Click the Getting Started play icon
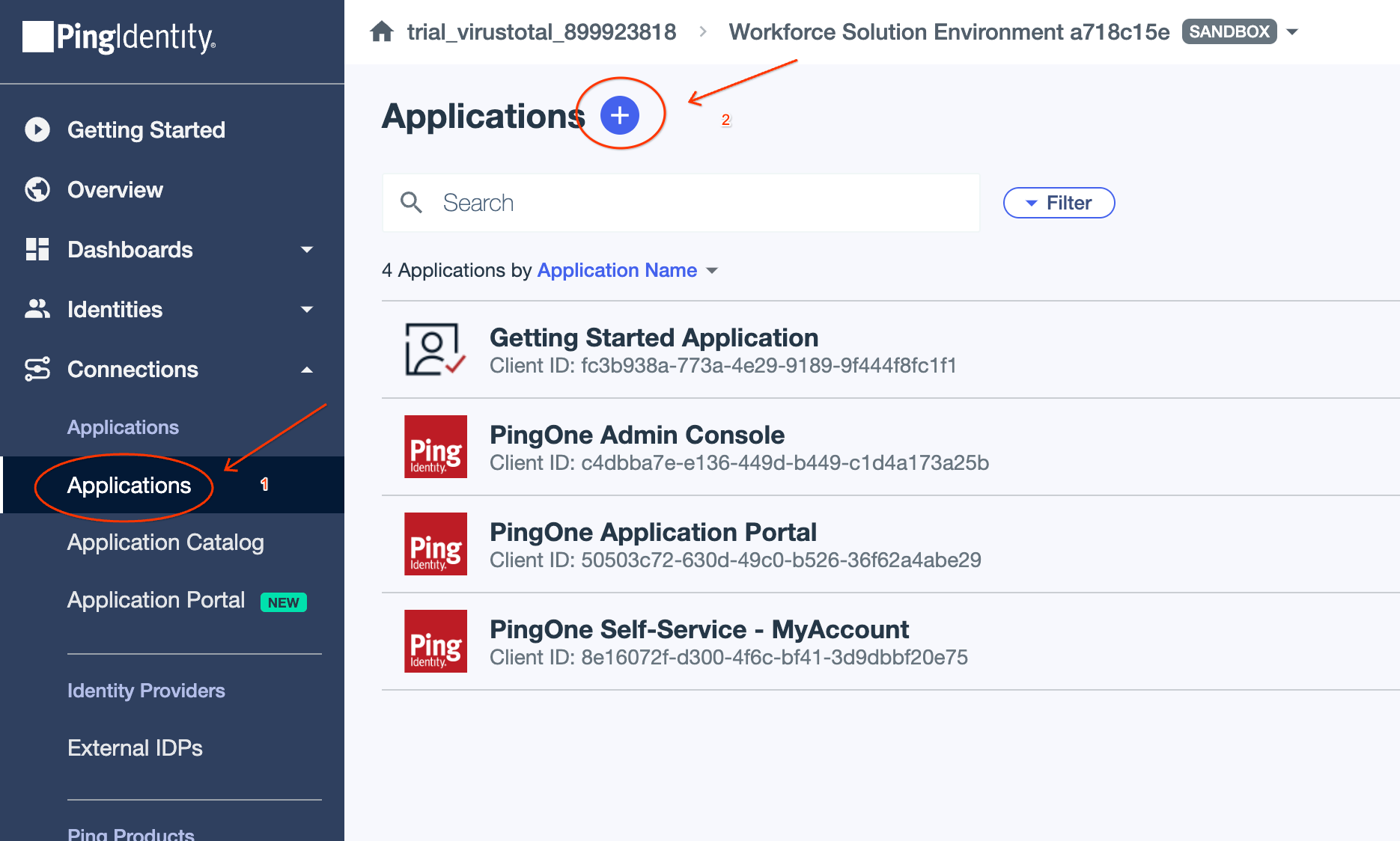Screen dimensions: 1400x841 37,129
